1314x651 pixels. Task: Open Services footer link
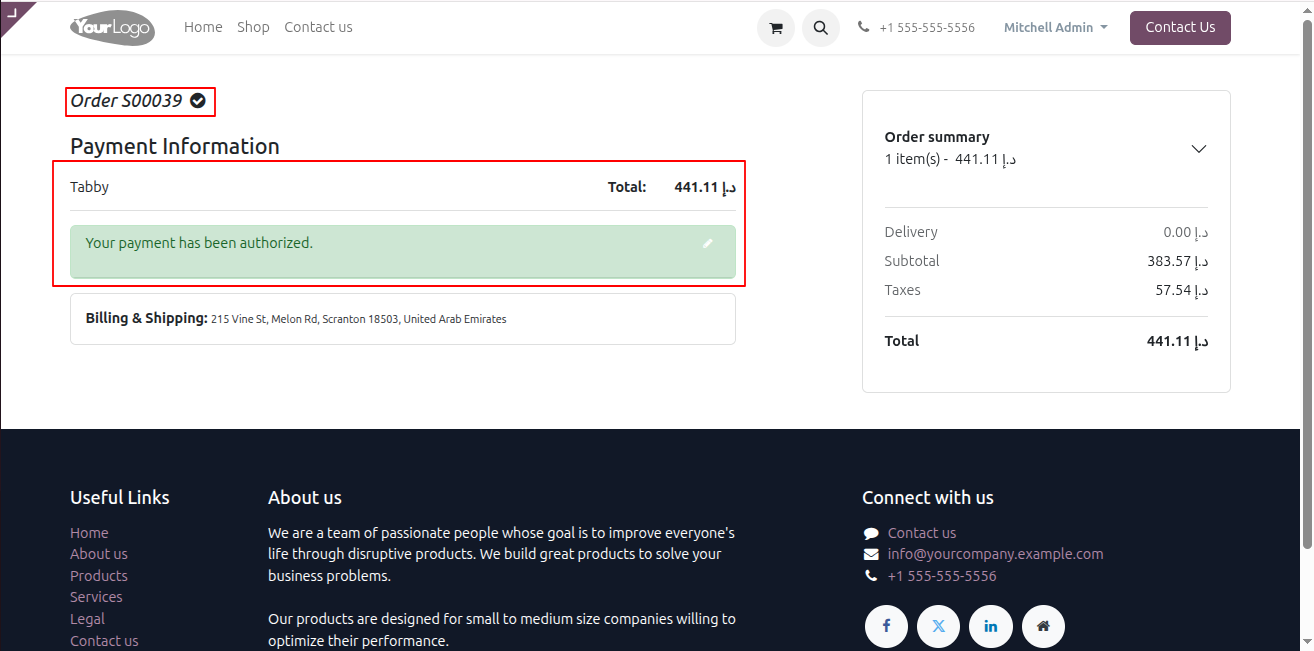[96, 597]
